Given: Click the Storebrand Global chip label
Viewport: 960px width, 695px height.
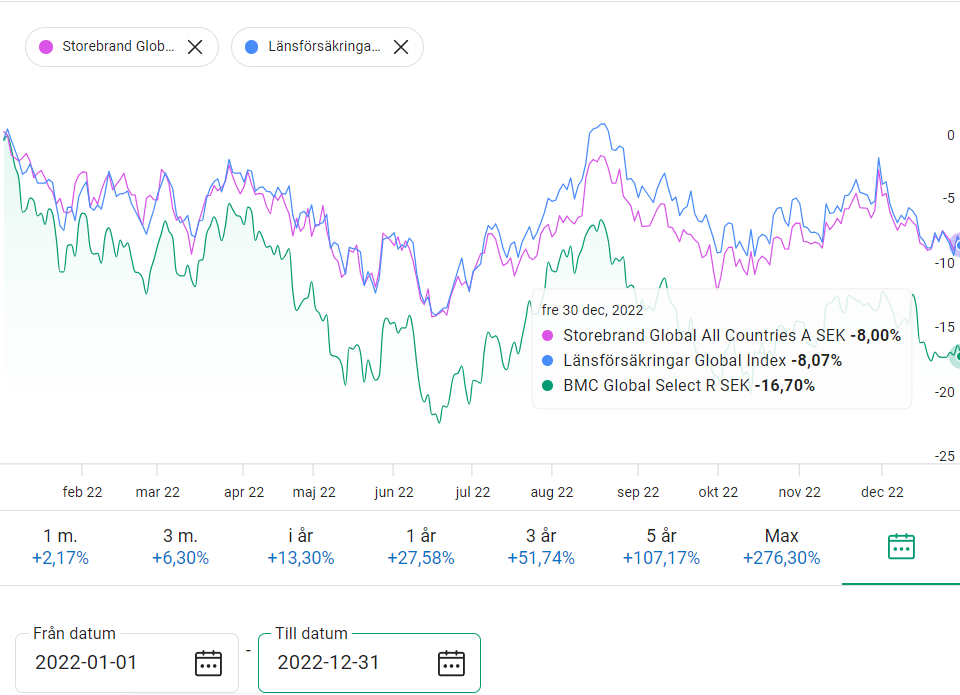Looking at the screenshot, I should tap(118, 47).
